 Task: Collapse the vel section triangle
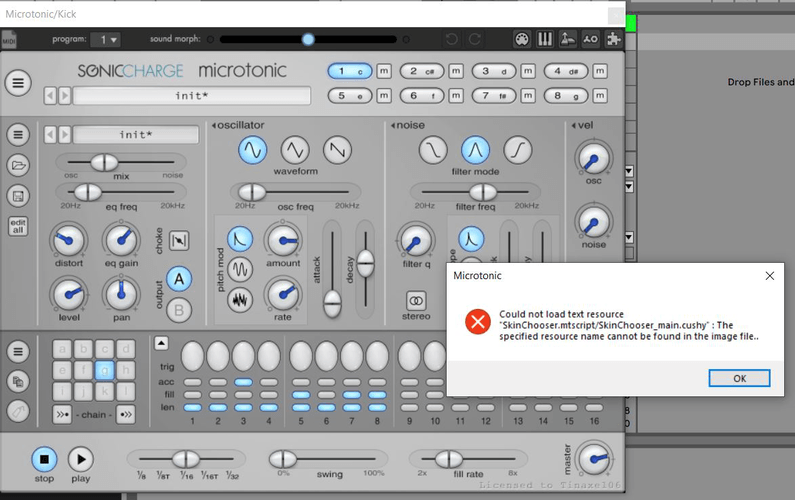tap(574, 125)
